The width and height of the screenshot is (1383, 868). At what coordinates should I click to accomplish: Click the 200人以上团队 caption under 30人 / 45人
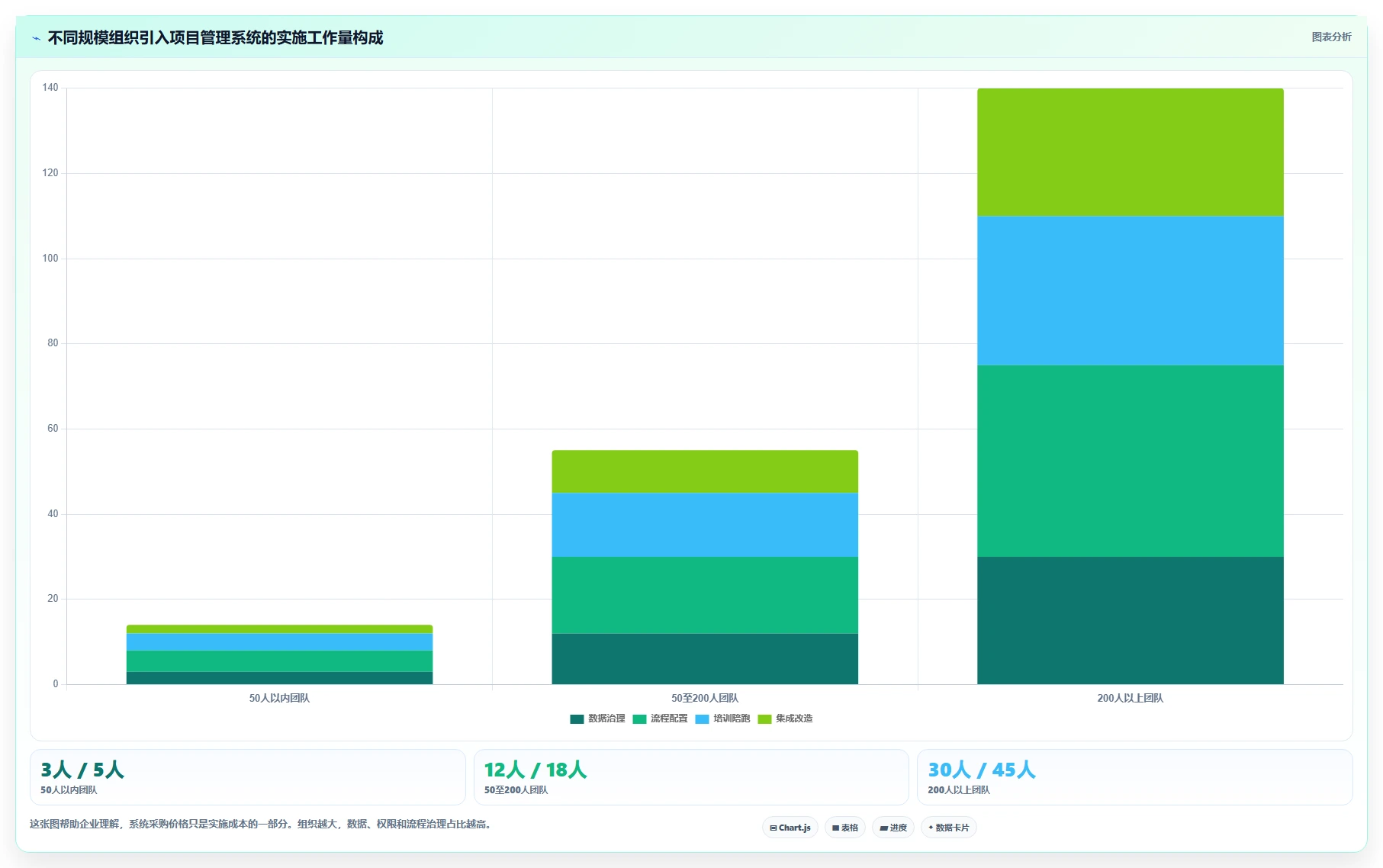coord(959,790)
